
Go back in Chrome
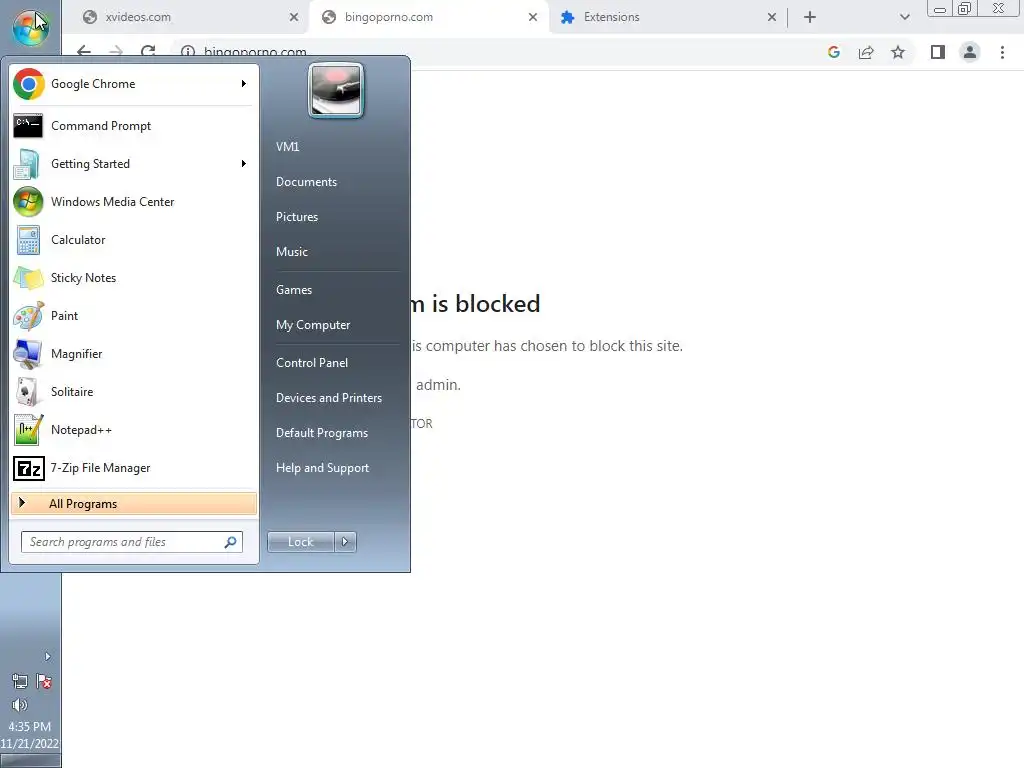pyautogui.click(x=84, y=52)
